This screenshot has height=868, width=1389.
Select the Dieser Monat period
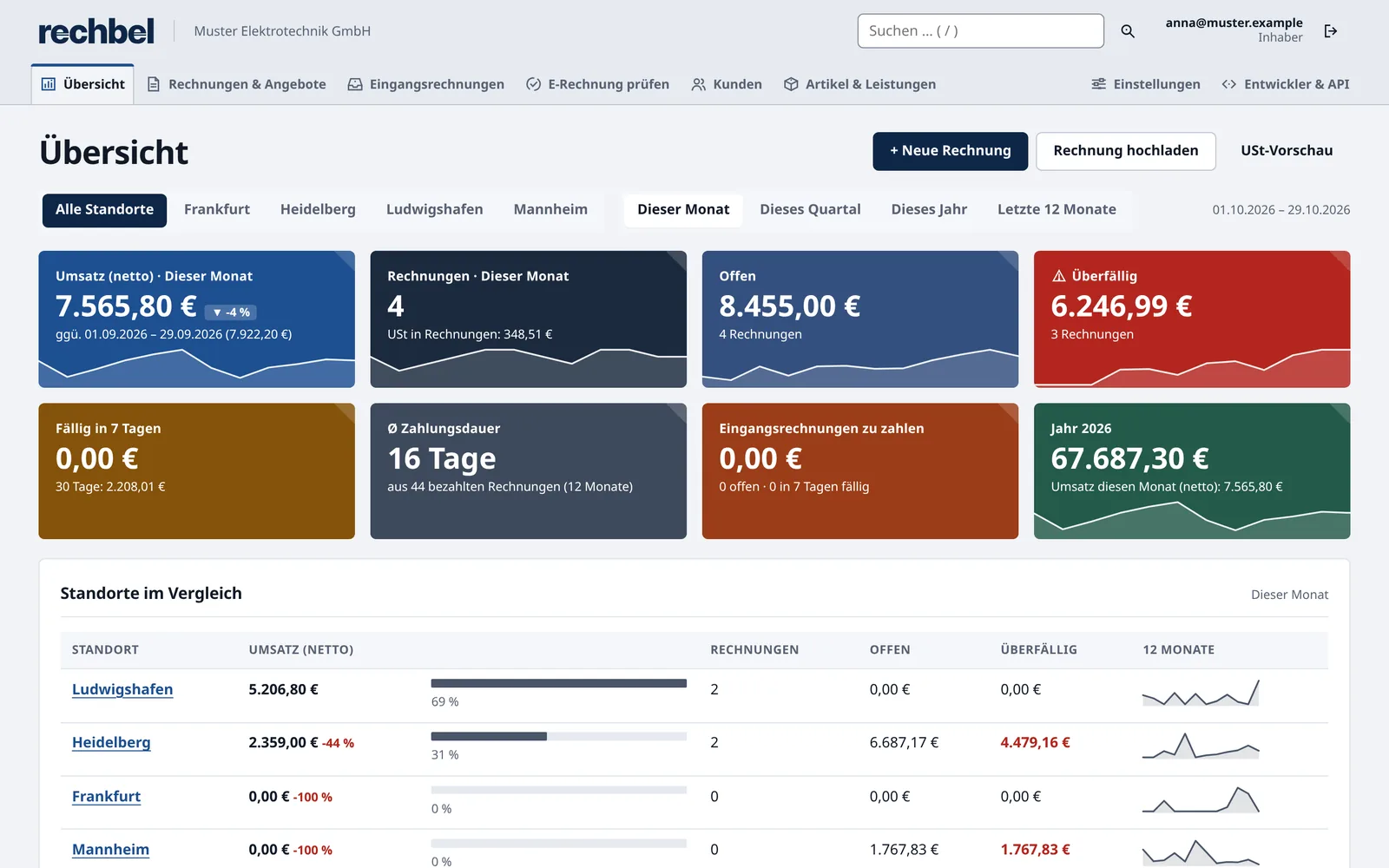click(683, 210)
